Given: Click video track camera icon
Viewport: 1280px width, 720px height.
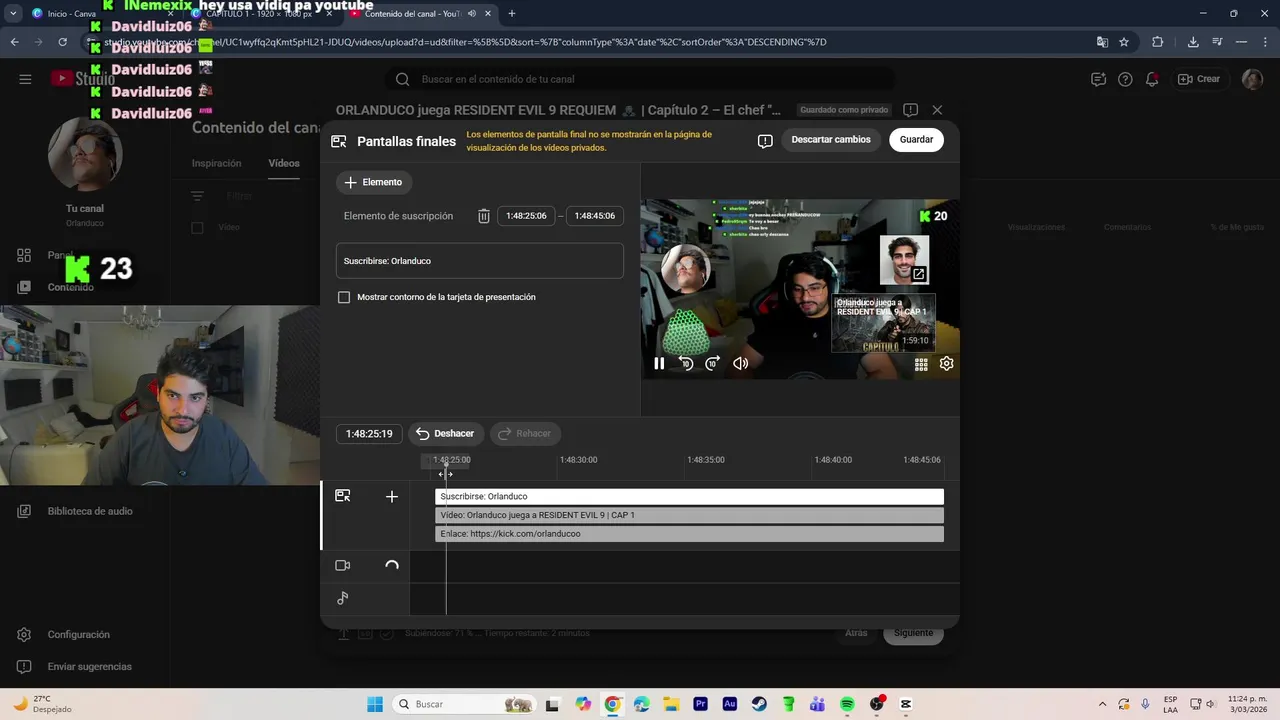Looking at the screenshot, I should tap(343, 565).
